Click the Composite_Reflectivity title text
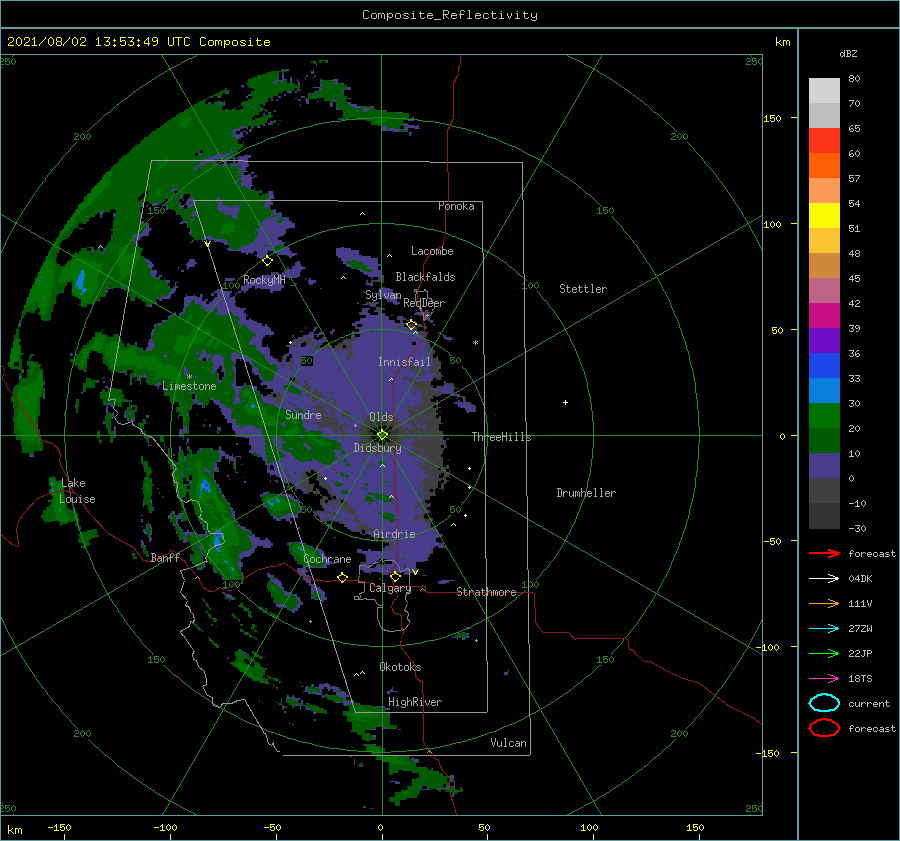Screen dimensions: 900x841 [x=450, y=15]
